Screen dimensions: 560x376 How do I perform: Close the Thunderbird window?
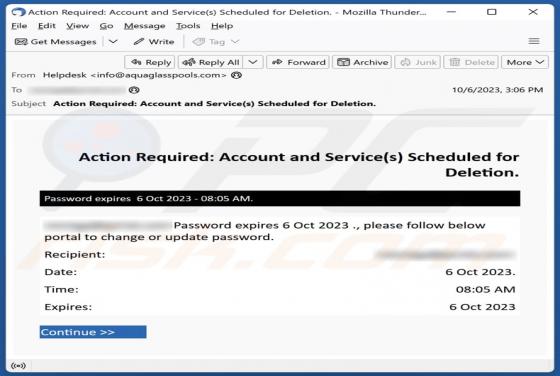click(x=533, y=12)
